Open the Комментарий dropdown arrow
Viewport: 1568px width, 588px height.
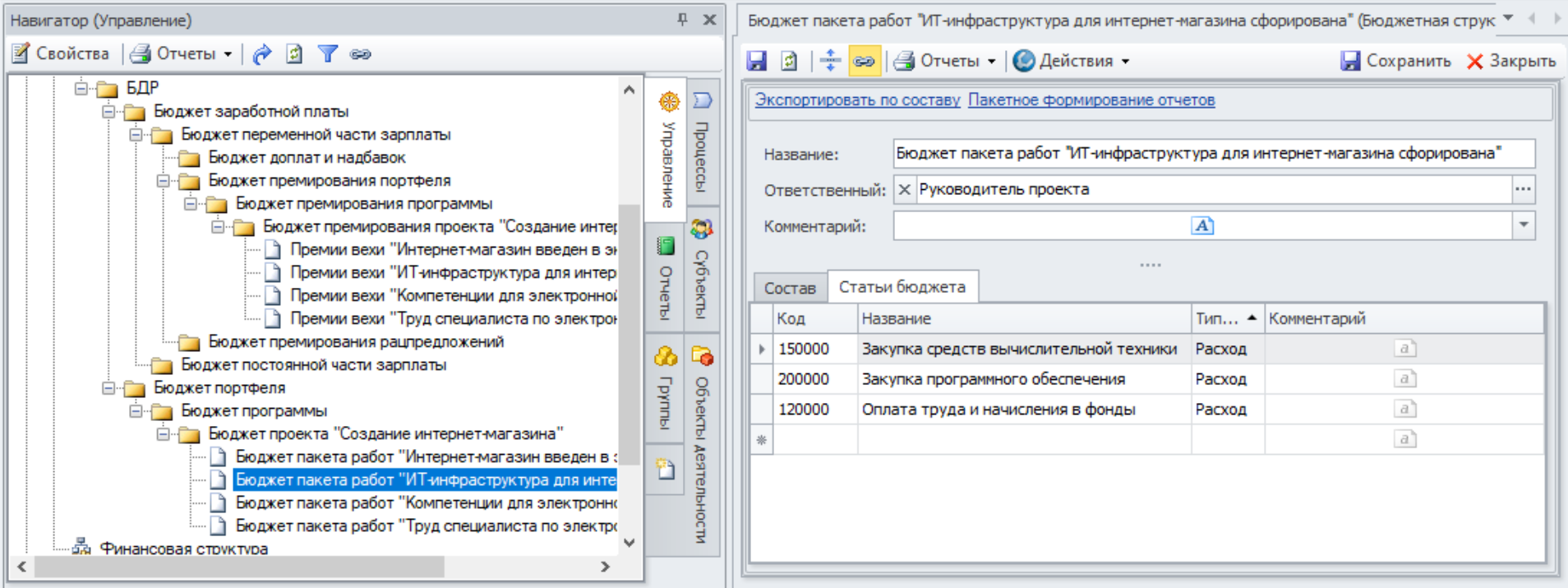click(1524, 225)
